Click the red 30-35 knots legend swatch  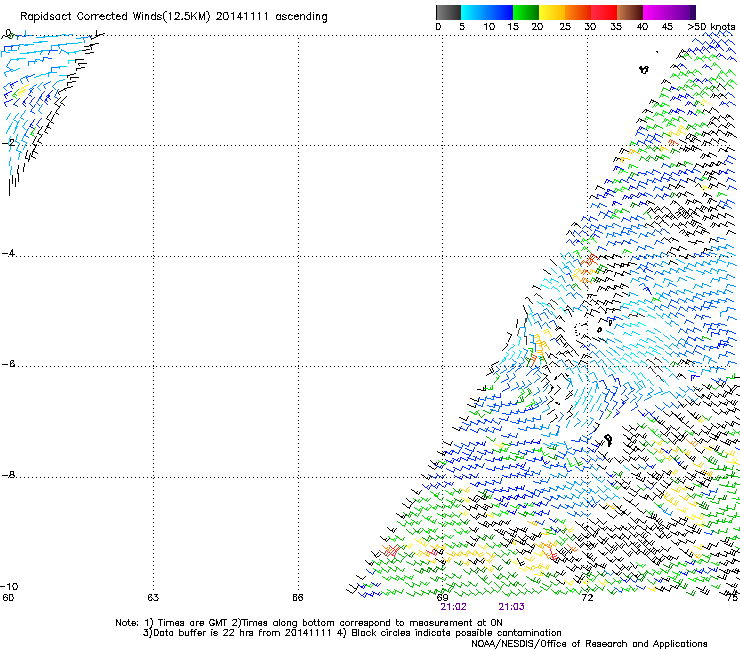(x=604, y=12)
